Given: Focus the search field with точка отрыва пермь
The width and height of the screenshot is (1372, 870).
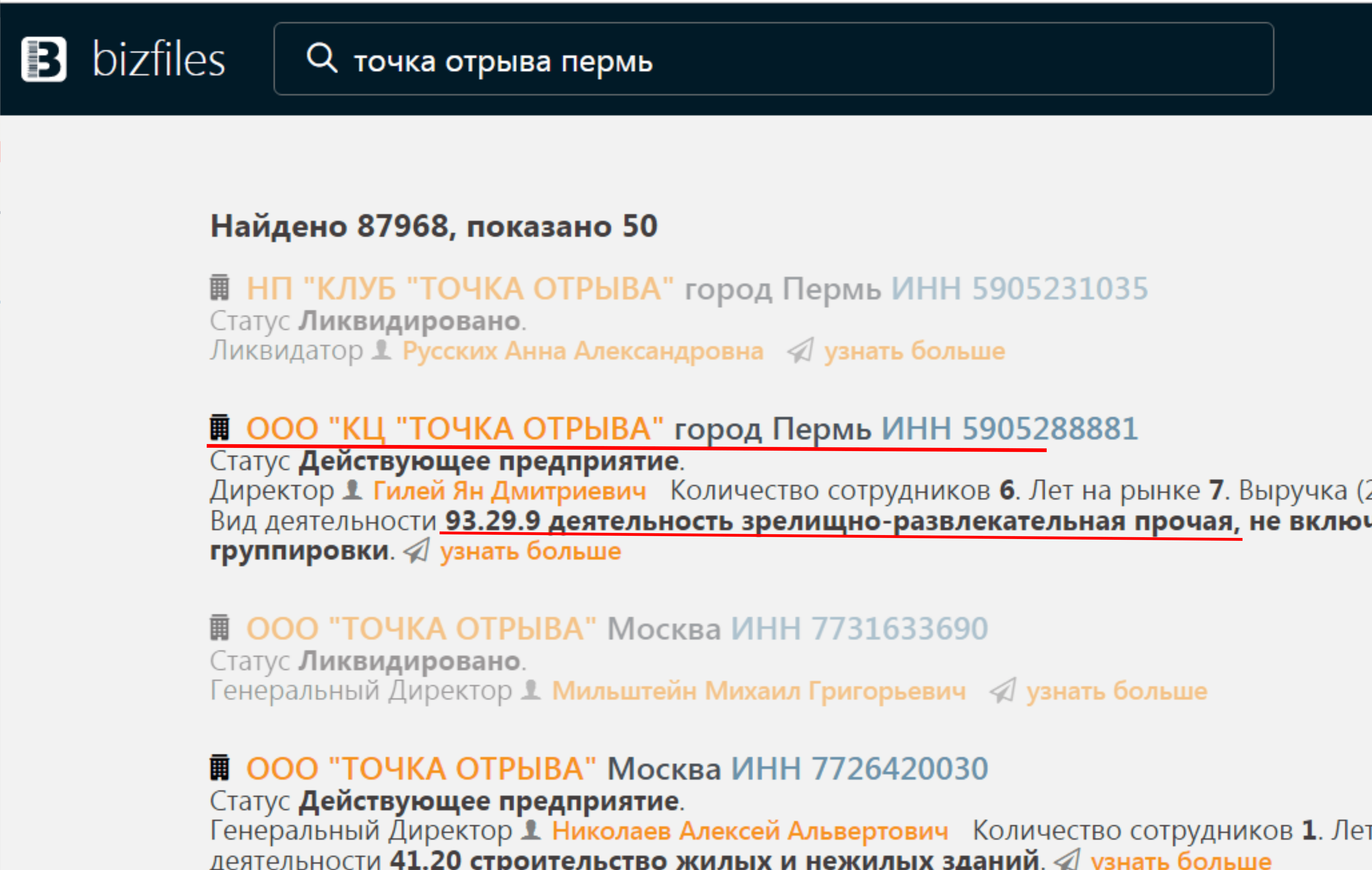Looking at the screenshot, I should (773, 59).
